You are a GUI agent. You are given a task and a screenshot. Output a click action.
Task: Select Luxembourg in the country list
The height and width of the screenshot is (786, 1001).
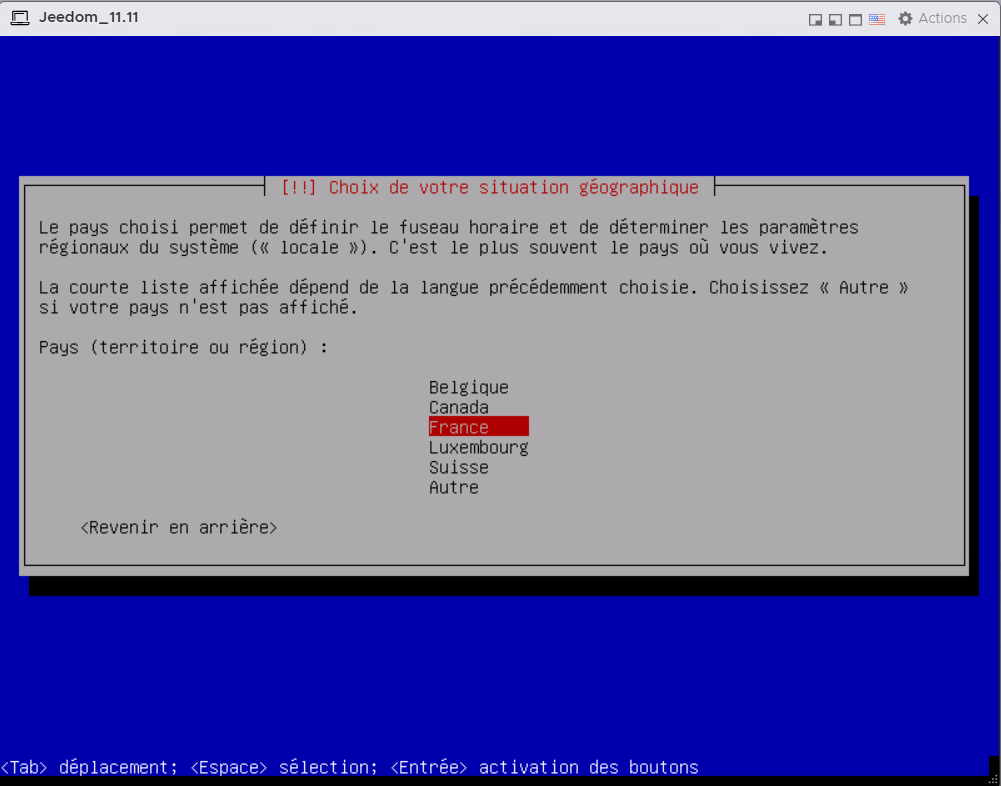(478, 447)
